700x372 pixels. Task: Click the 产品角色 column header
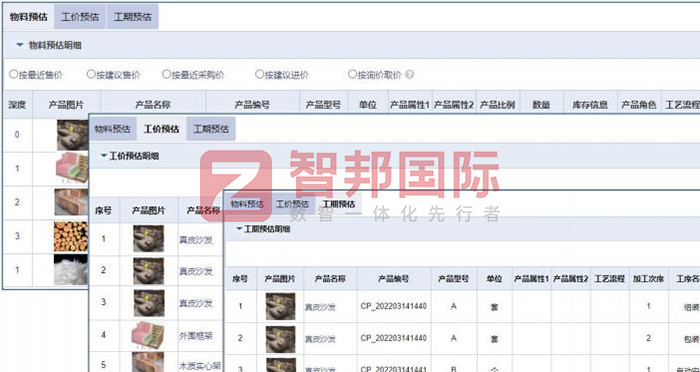638,105
